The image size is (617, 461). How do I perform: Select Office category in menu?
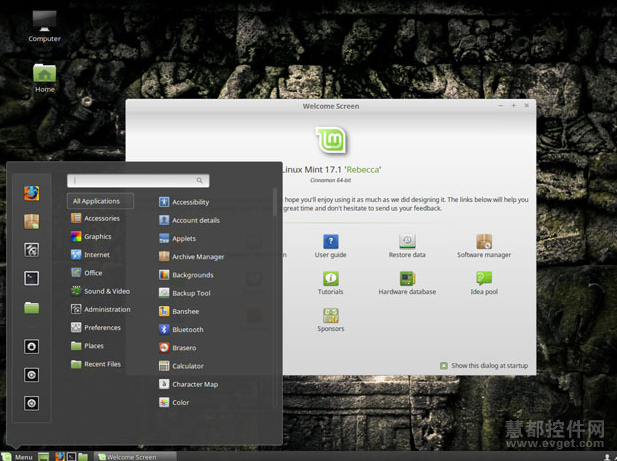pyautogui.click(x=87, y=273)
